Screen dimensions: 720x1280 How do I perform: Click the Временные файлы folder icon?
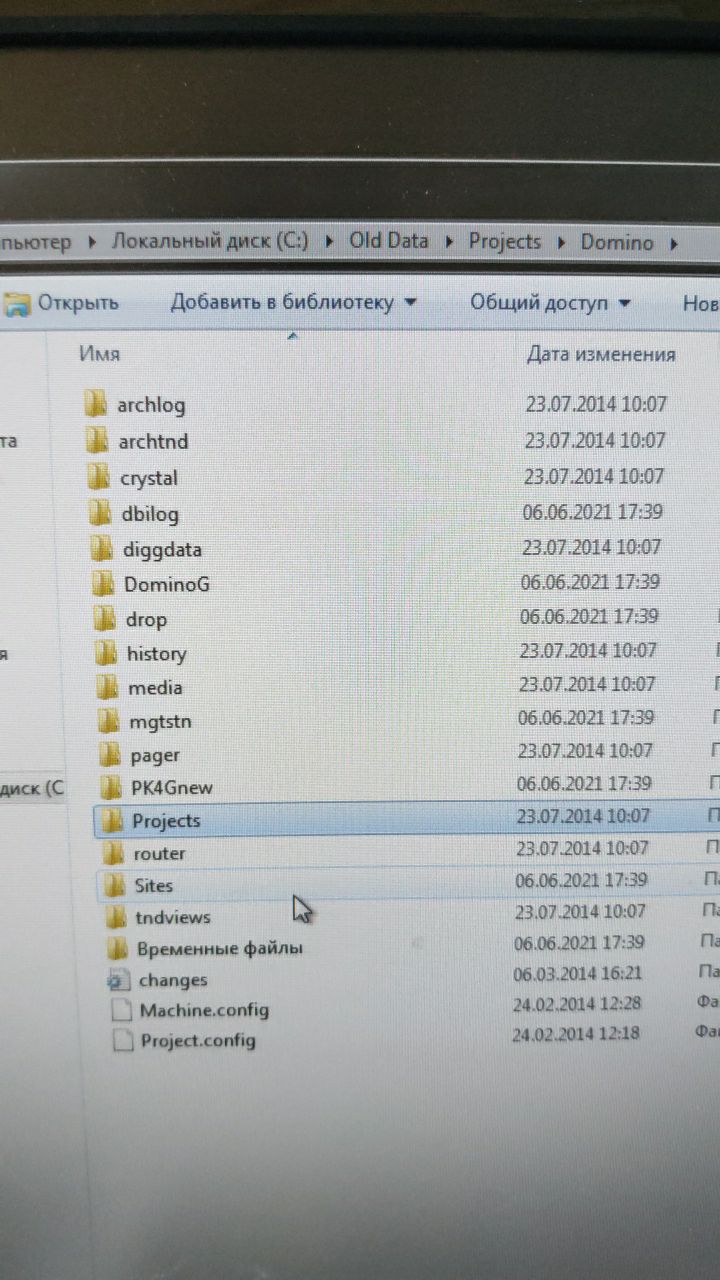119,947
